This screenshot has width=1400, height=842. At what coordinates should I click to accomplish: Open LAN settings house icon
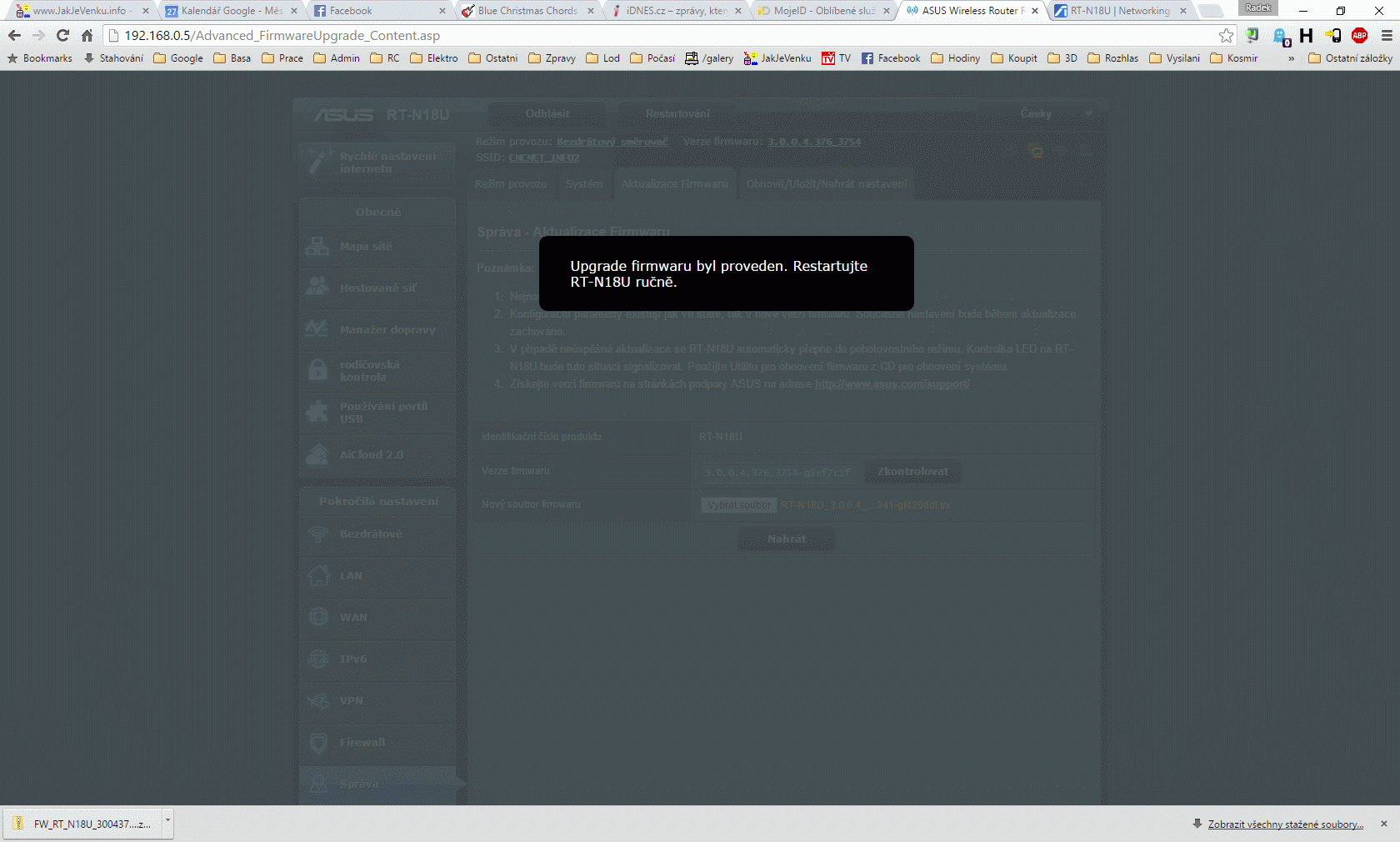(x=317, y=575)
